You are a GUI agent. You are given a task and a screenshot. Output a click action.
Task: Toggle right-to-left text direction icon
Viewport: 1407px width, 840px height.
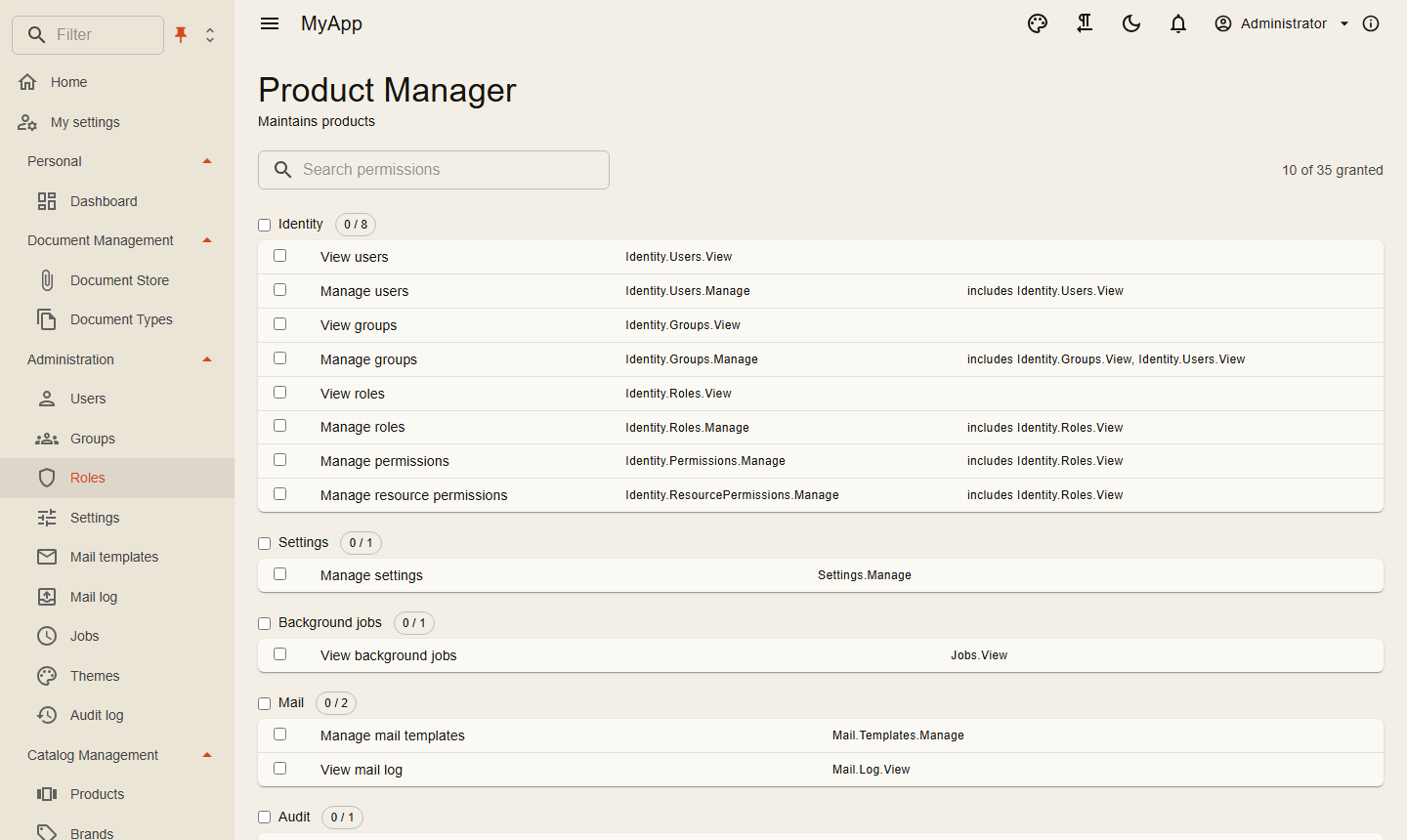click(x=1085, y=23)
